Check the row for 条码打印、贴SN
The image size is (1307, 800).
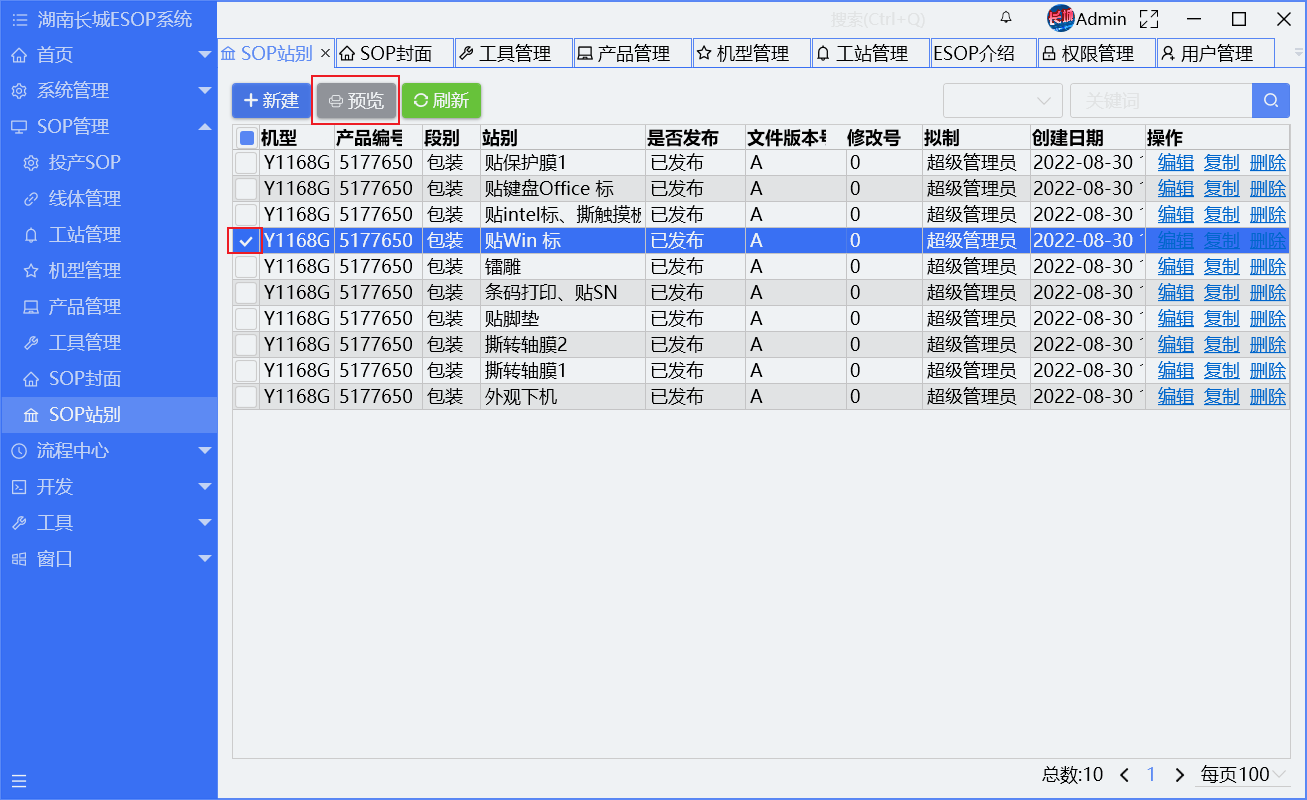pos(246,293)
